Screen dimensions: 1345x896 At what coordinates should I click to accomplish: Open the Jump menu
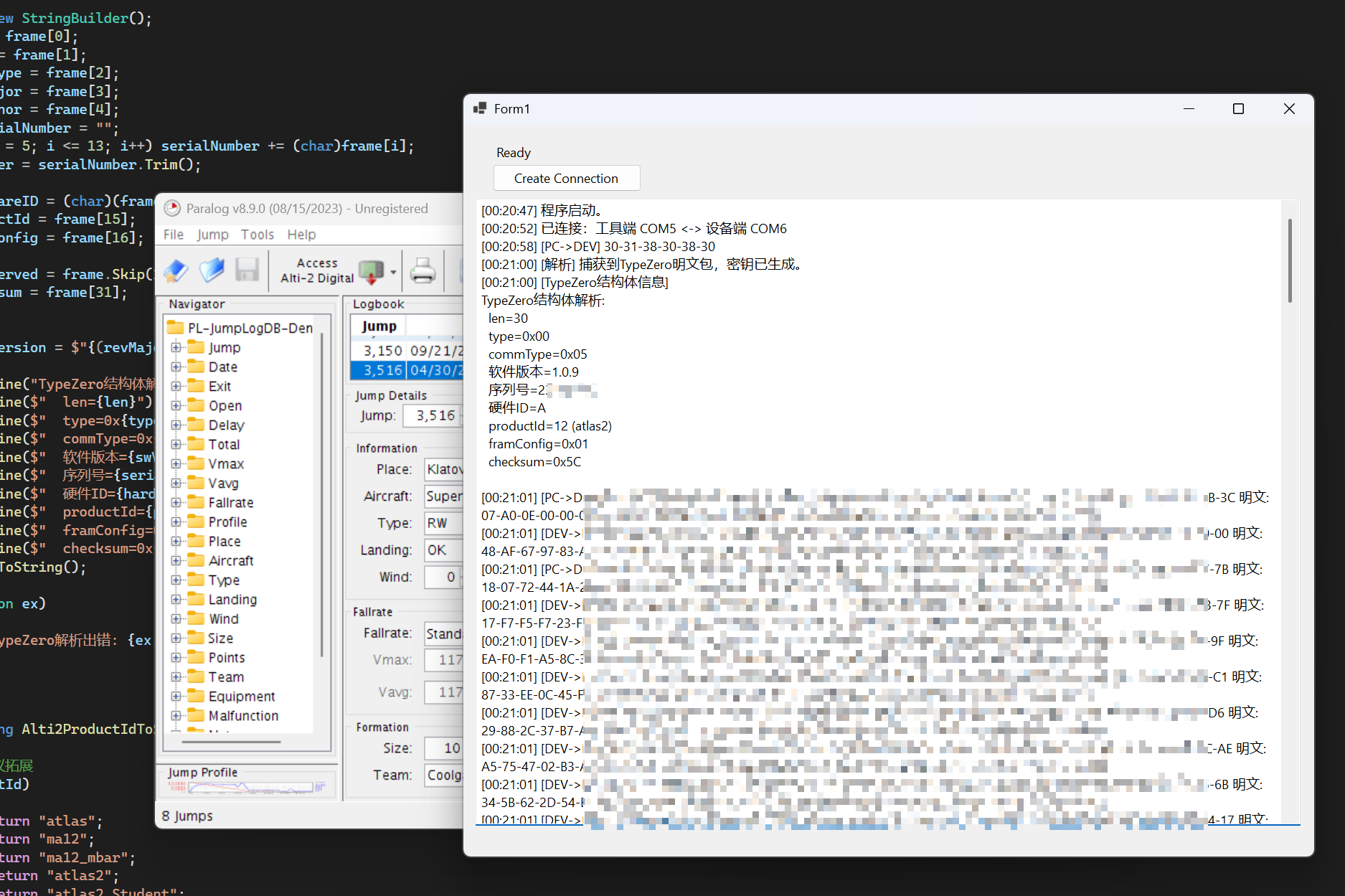point(212,235)
